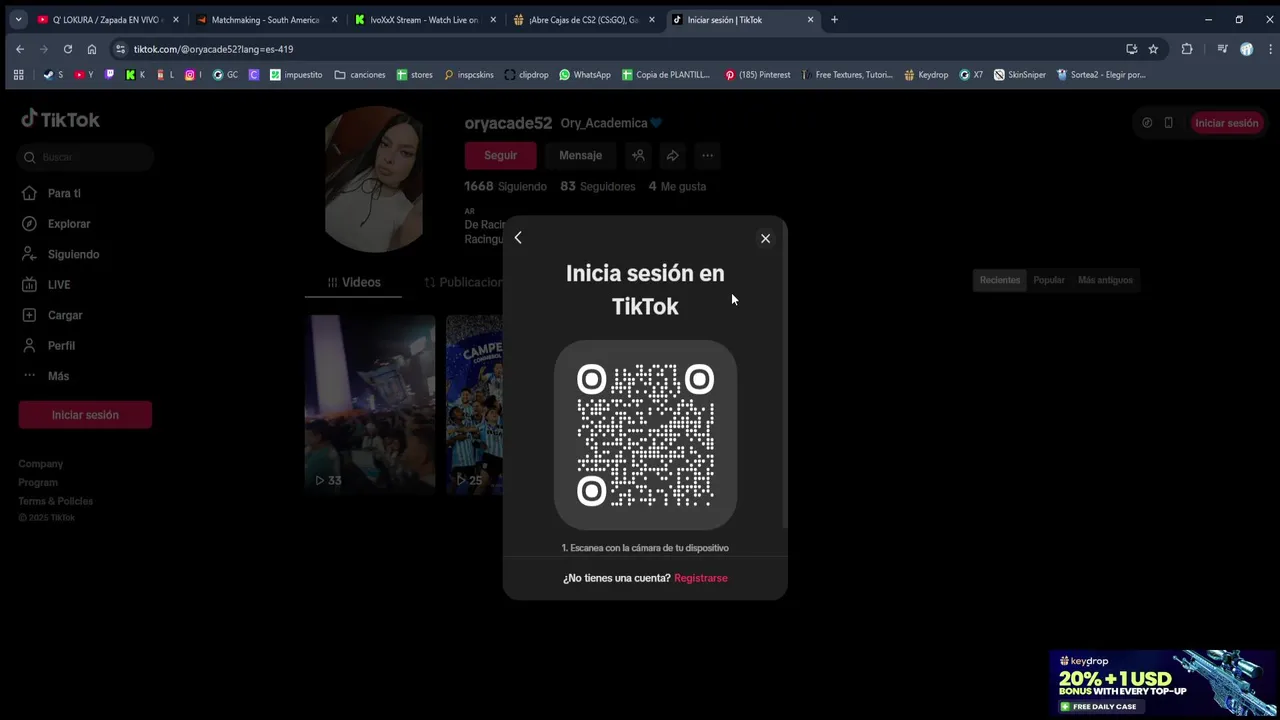
Task: Switch to the Q' LOKURA YouTube tab
Action: pyautogui.click(x=107, y=19)
